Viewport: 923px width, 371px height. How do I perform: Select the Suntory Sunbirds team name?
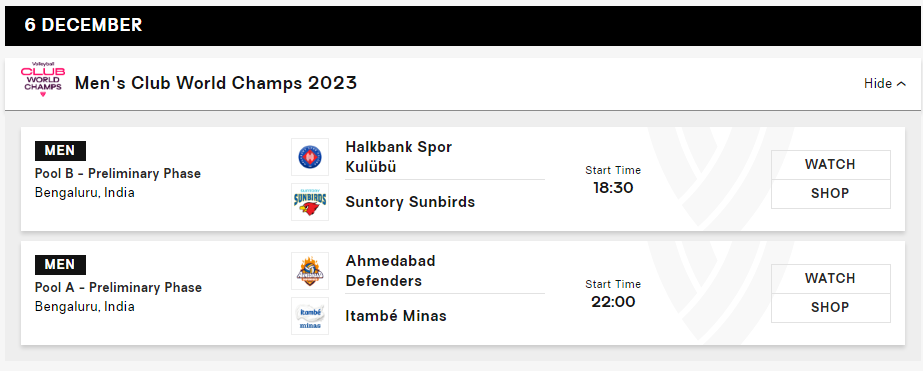(x=410, y=202)
